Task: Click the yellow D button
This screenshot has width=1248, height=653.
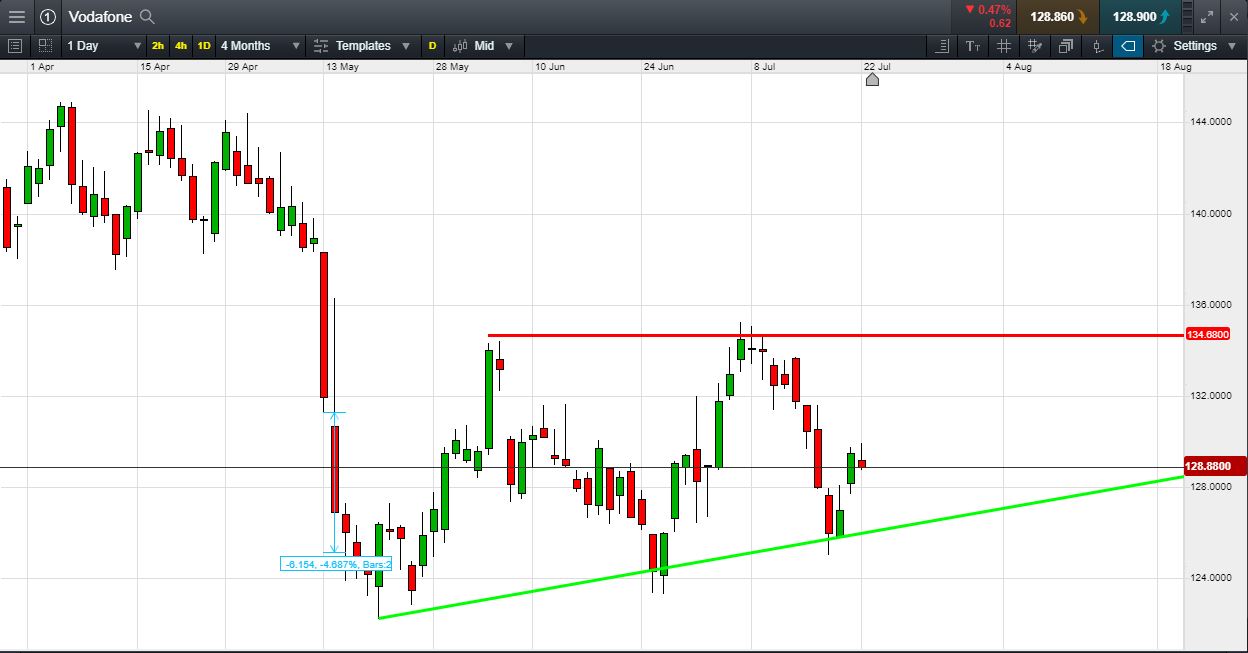Action: click(432, 46)
